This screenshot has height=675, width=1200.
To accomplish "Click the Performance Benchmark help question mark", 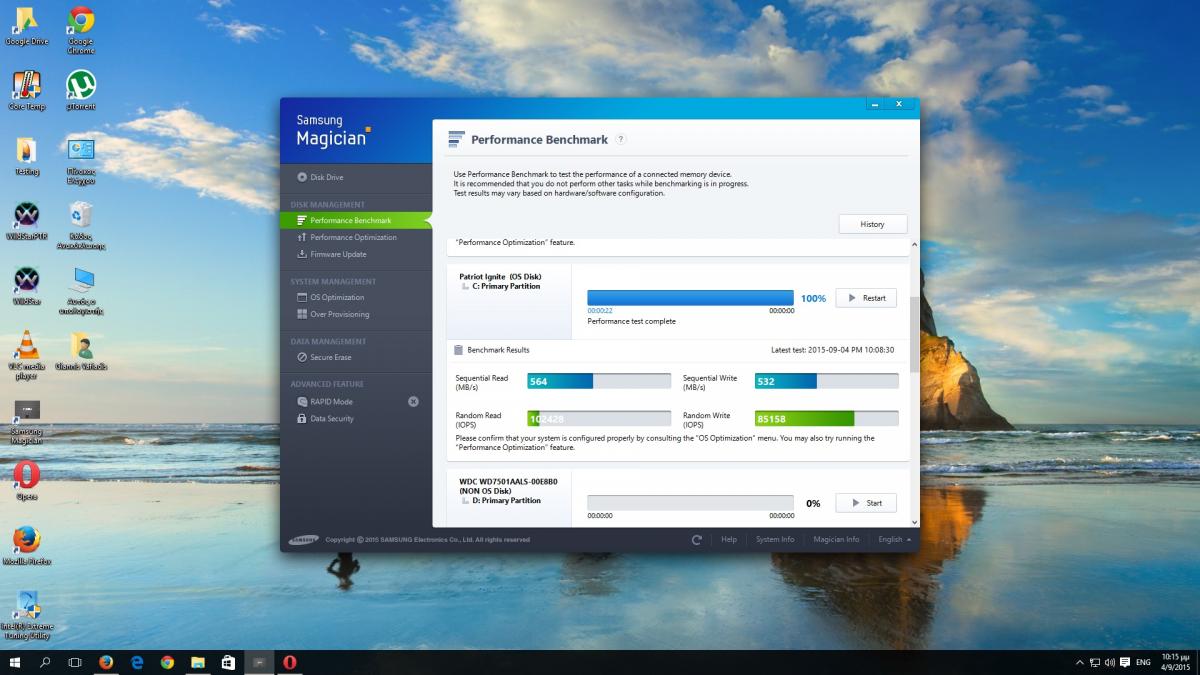I will [x=621, y=139].
